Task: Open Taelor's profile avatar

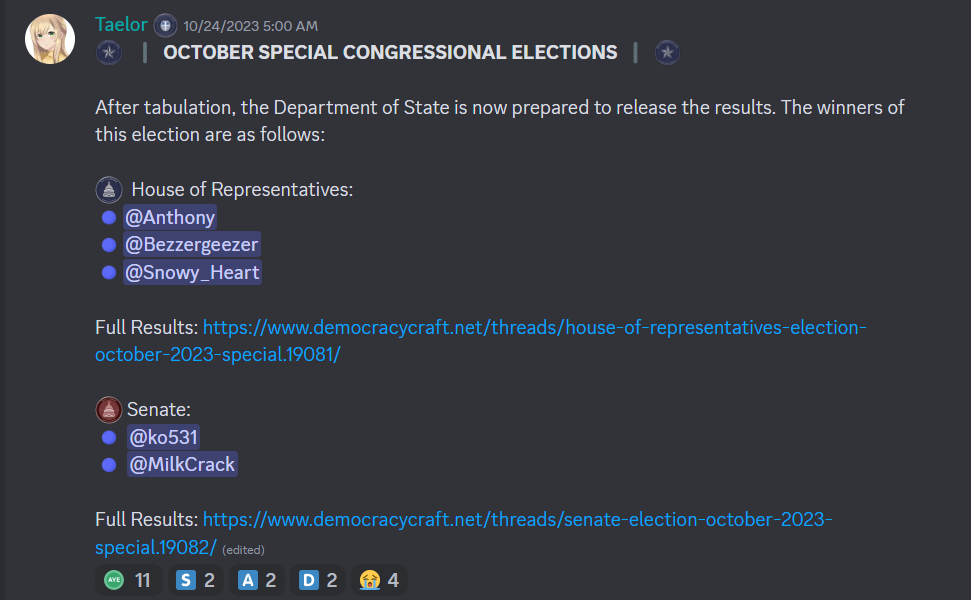Action: [x=50, y=39]
